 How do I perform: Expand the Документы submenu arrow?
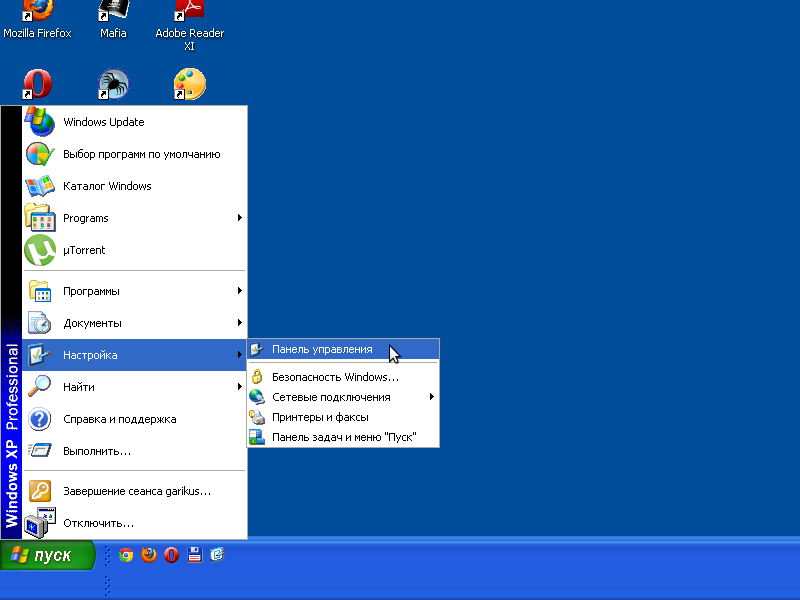pos(239,322)
